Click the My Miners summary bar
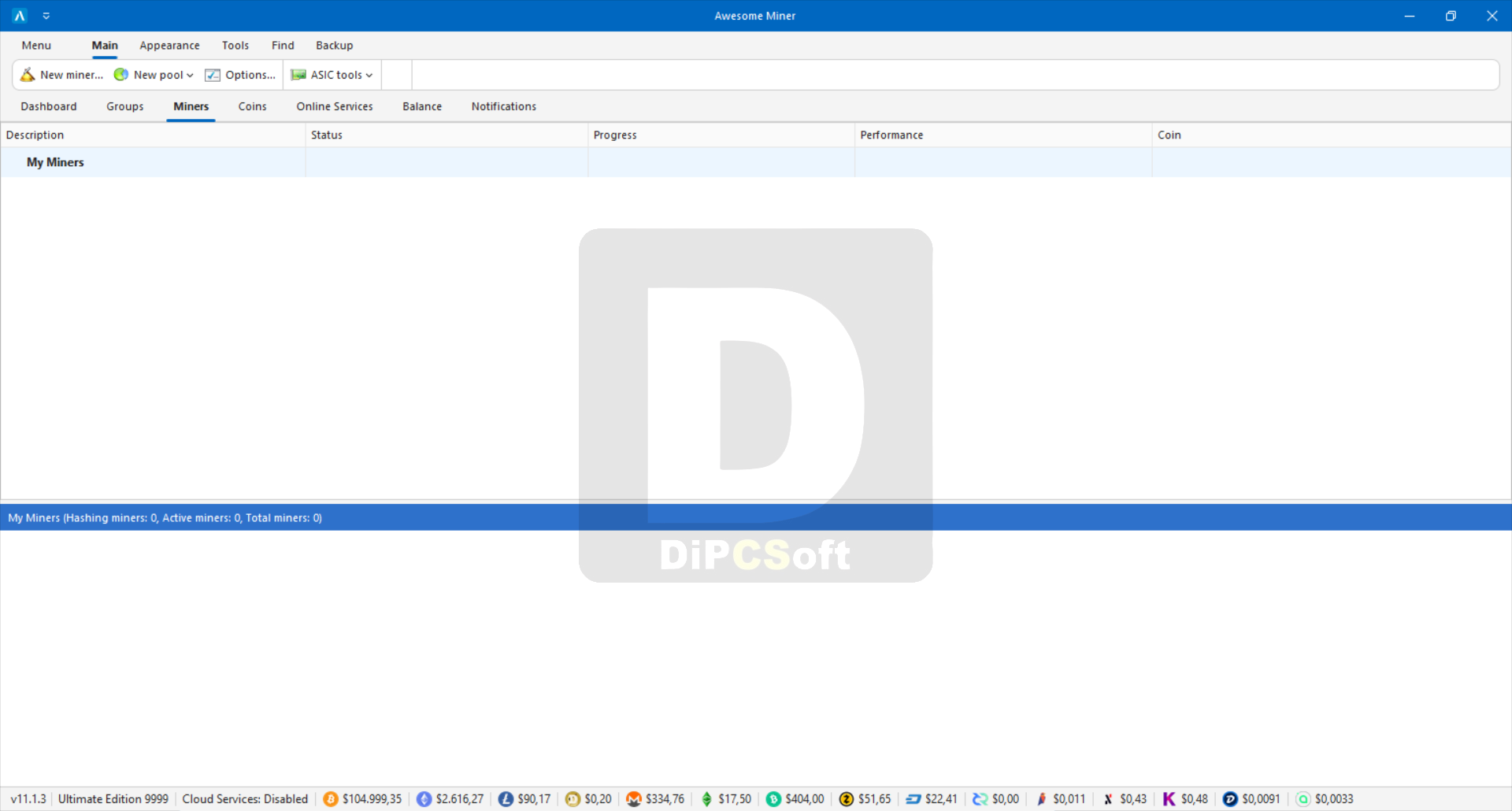The height and width of the screenshot is (811, 1512). [755, 517]
